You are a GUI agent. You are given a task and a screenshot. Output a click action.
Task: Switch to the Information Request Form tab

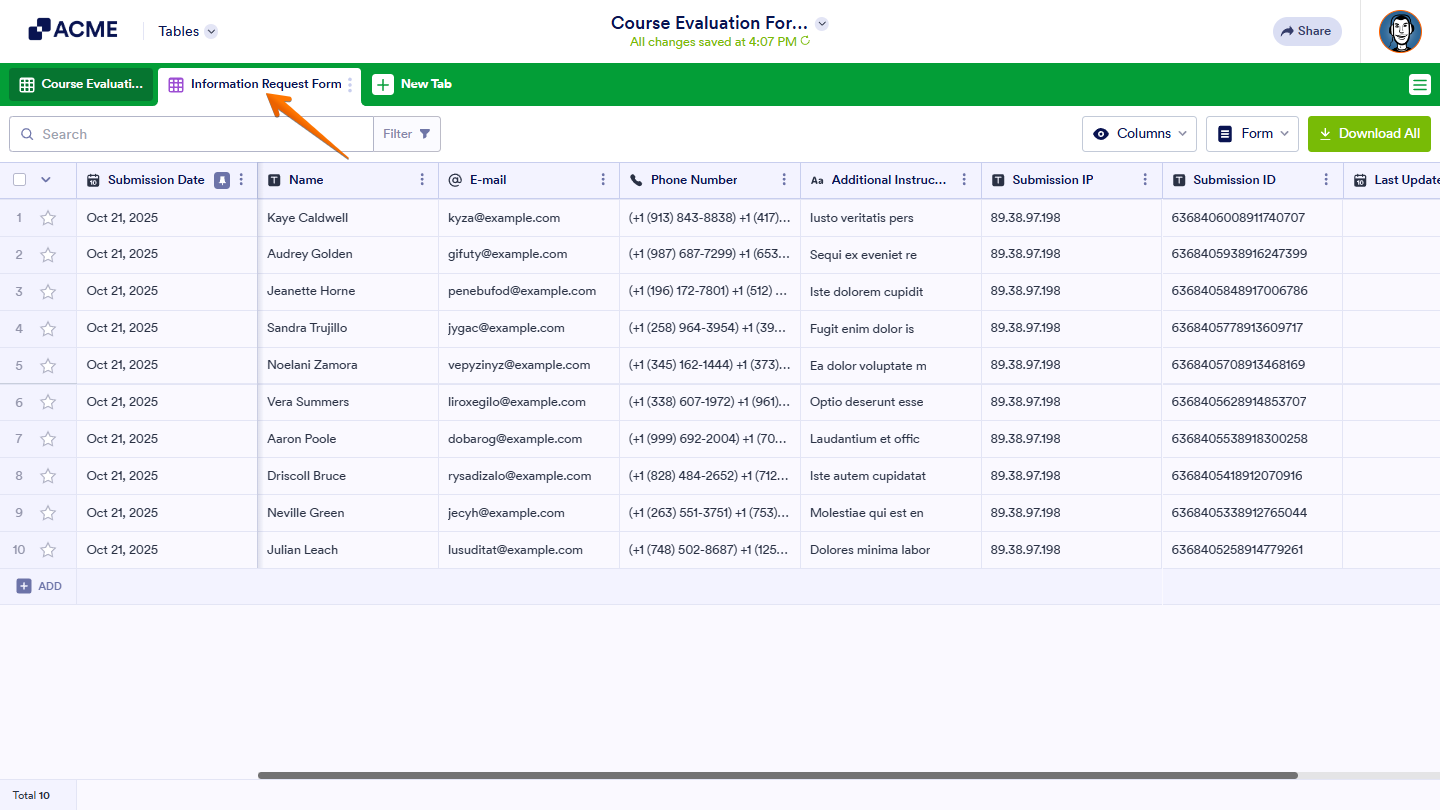(258, 85)
